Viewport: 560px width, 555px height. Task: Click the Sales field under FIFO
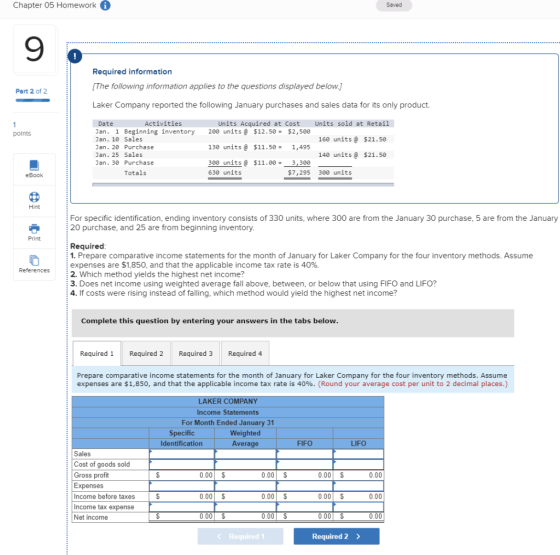[x=305, y=454]
